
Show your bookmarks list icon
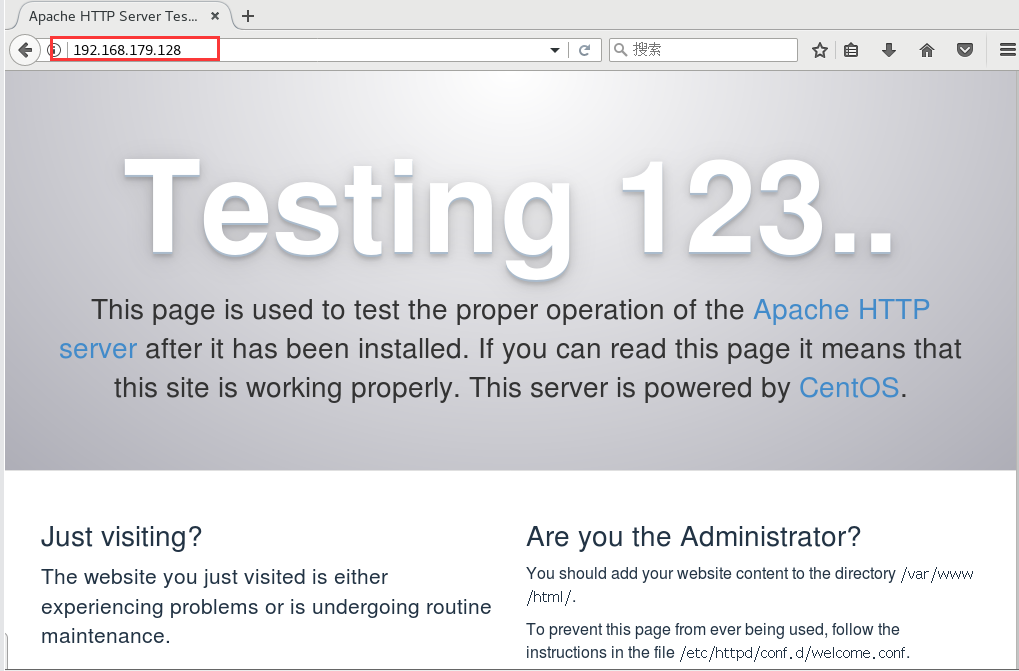click(x=851, y=50)
